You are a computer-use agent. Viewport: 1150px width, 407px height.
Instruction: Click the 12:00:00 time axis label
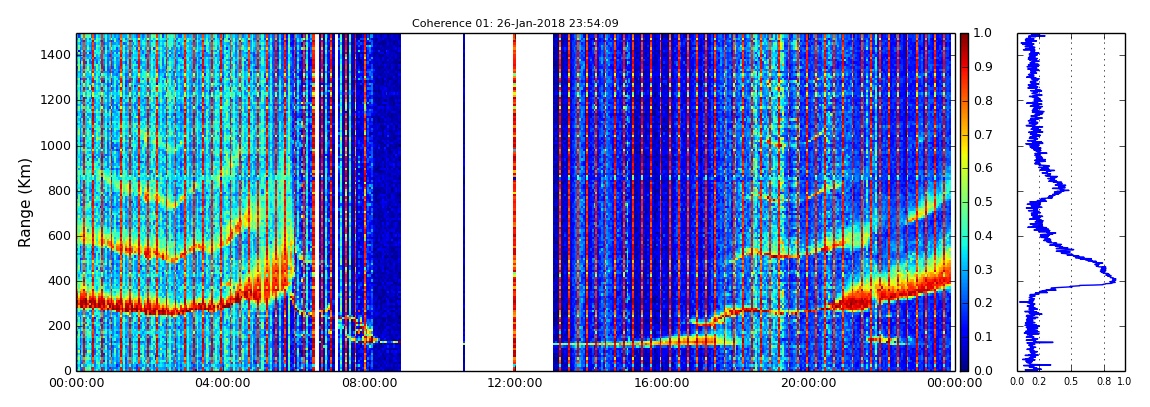(x=514, y=383)
